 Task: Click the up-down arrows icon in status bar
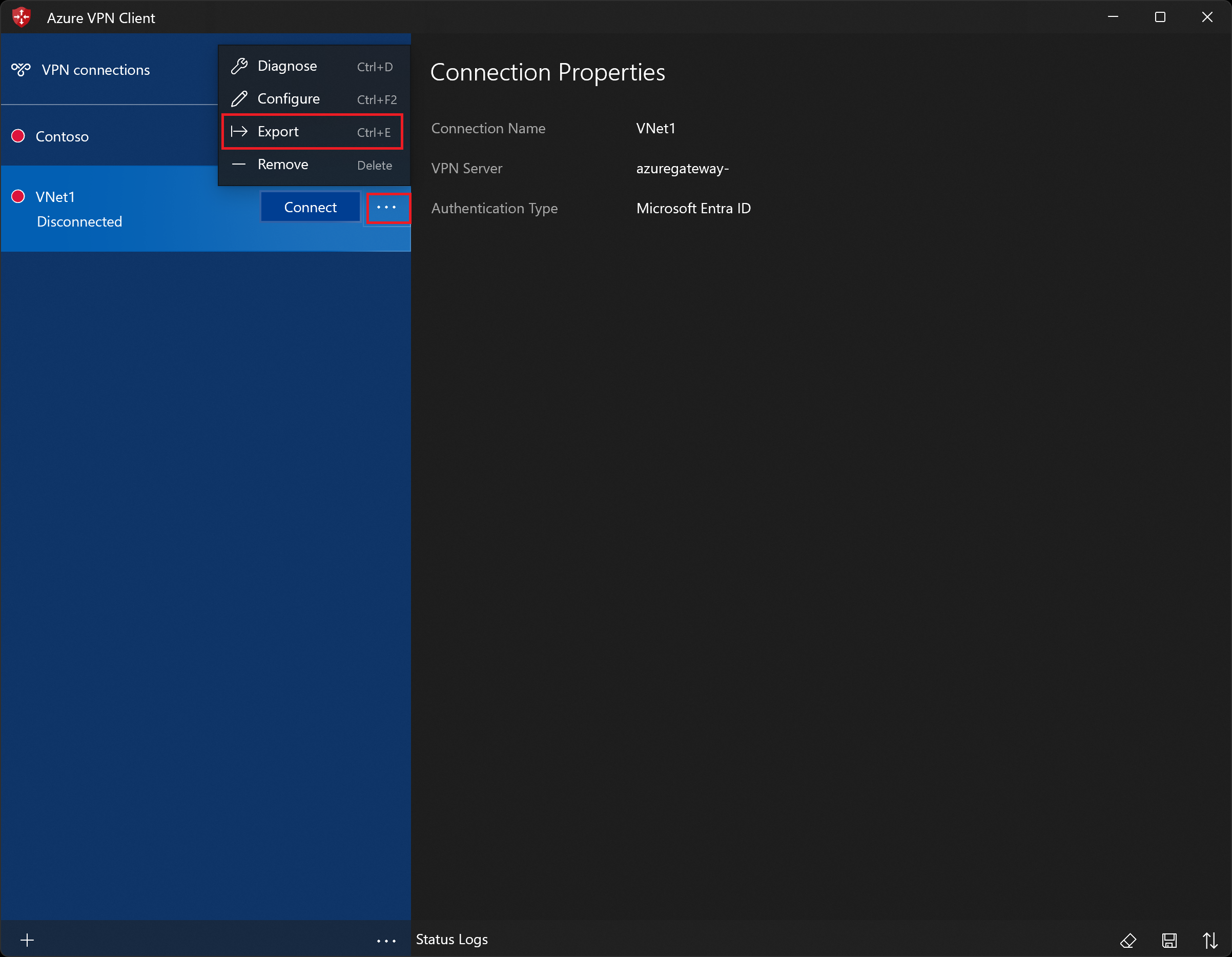[x=1209, y=940]
